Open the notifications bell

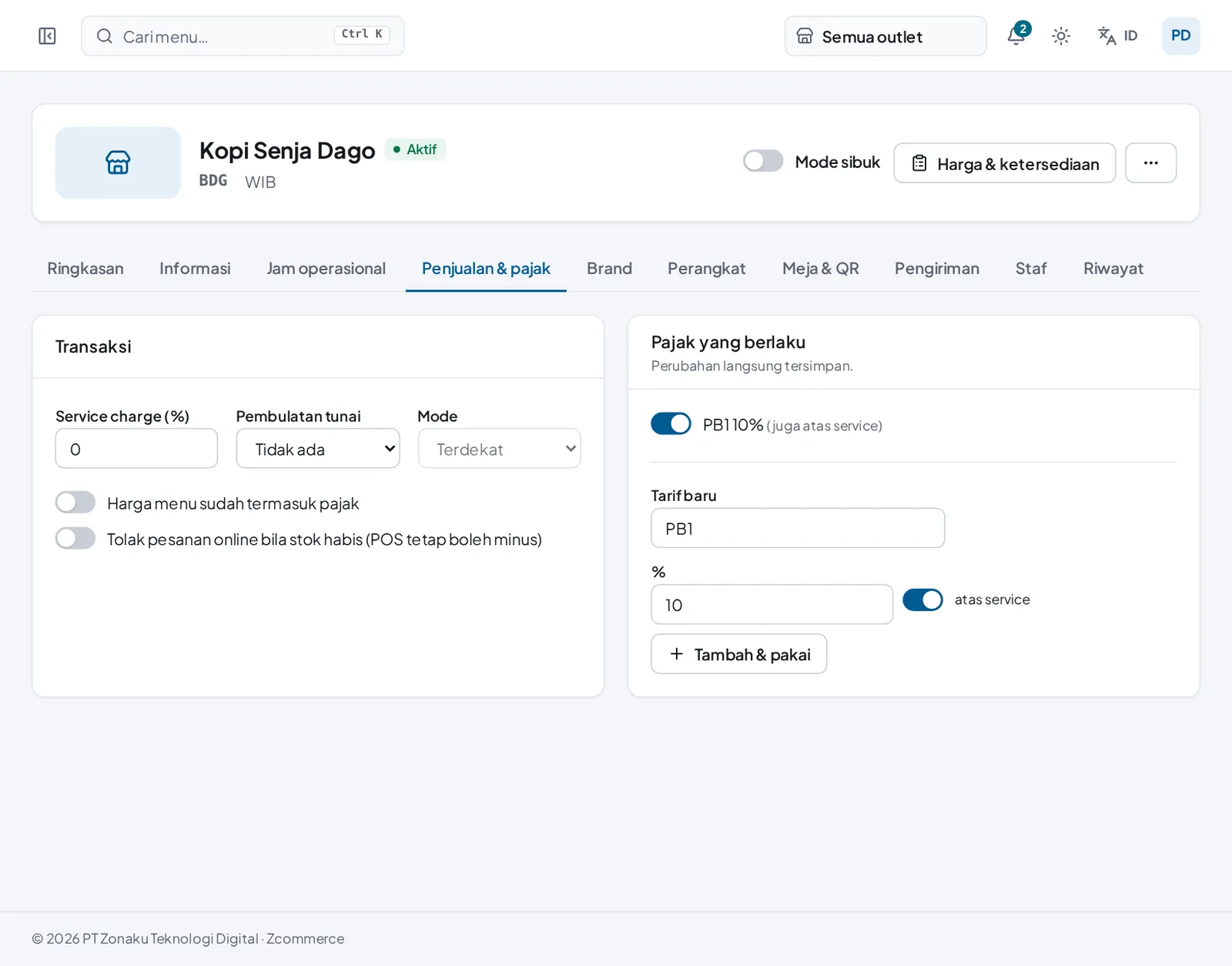tap(1016, 35)
